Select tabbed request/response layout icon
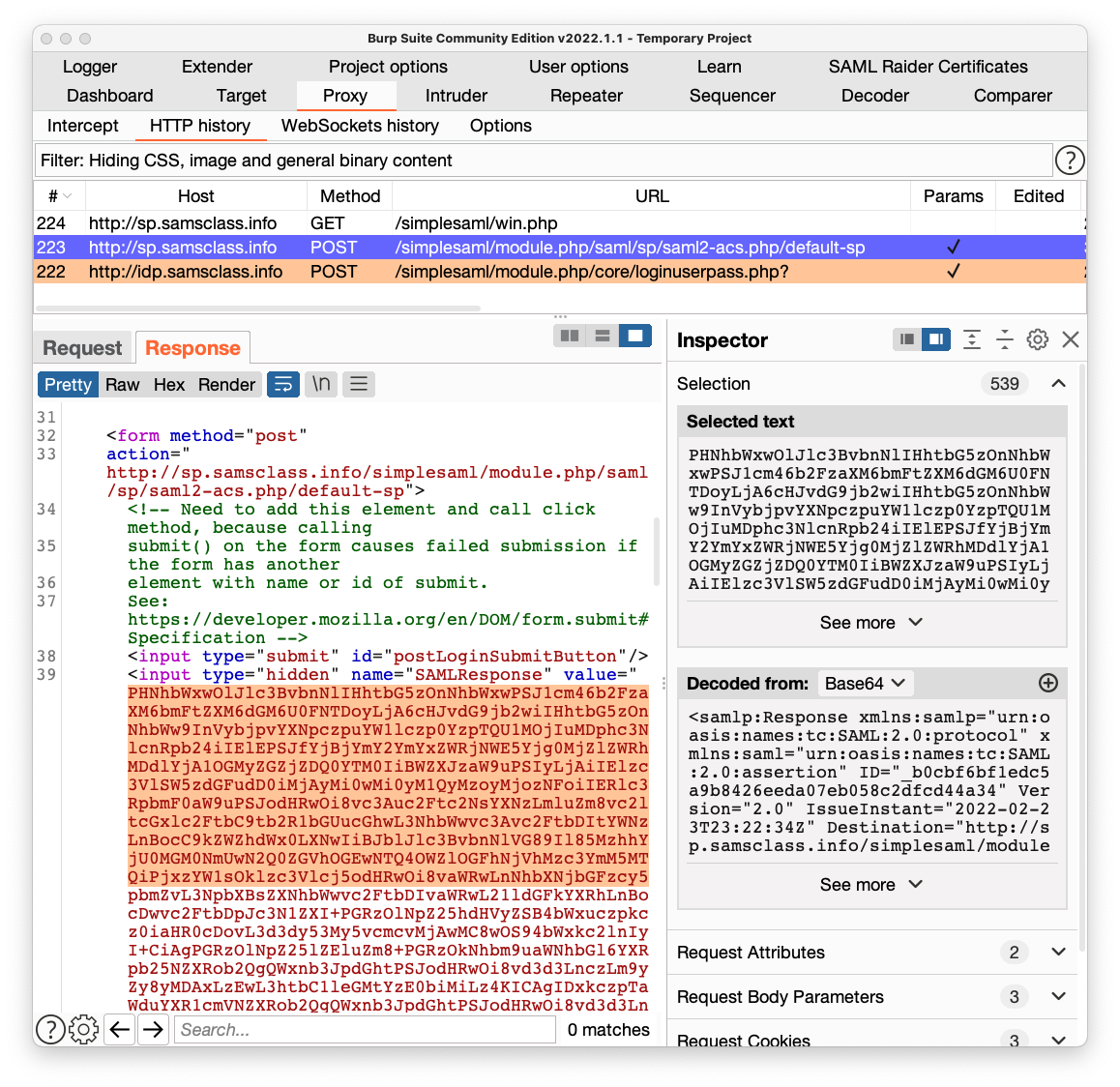The height and width of the screenshot is (1087, 1120). click(635, 336)
